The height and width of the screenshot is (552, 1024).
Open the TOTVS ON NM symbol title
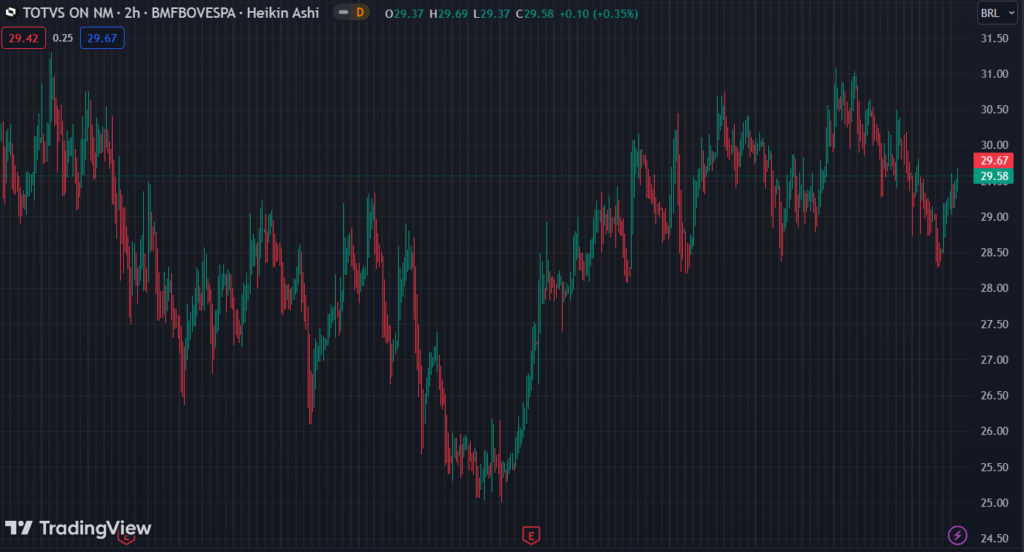[x=68, y=12]
